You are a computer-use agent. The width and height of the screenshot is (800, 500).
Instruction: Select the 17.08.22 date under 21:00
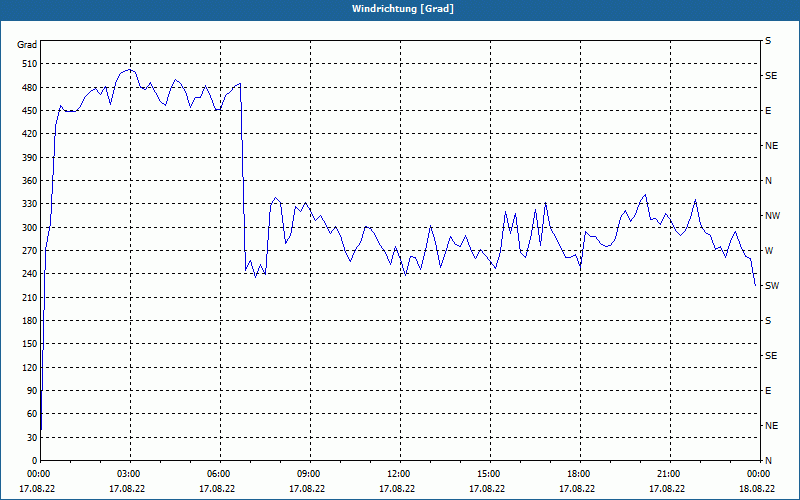[x=667, y=488]
